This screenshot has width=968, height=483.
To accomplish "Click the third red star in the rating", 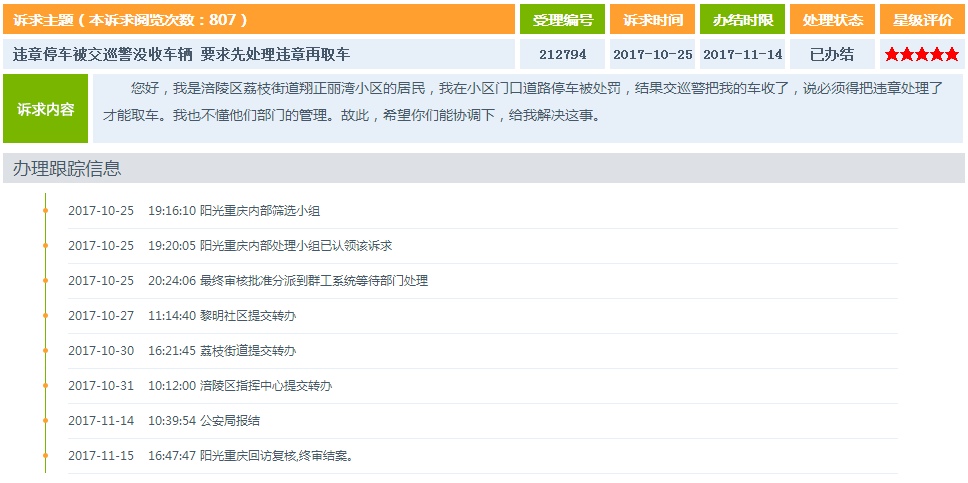I will pos(922,54).
